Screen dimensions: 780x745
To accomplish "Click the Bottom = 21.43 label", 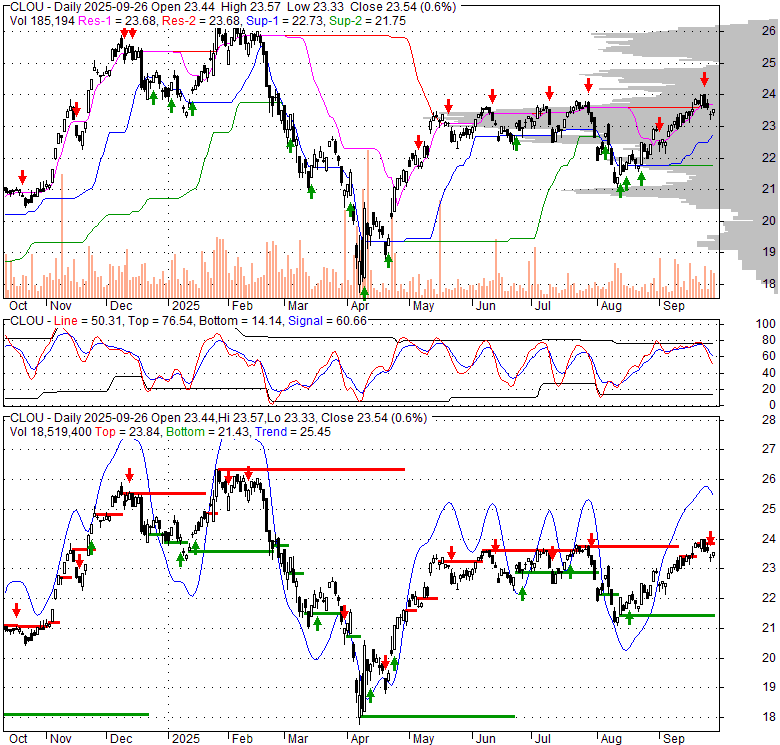I will point(208,432).
